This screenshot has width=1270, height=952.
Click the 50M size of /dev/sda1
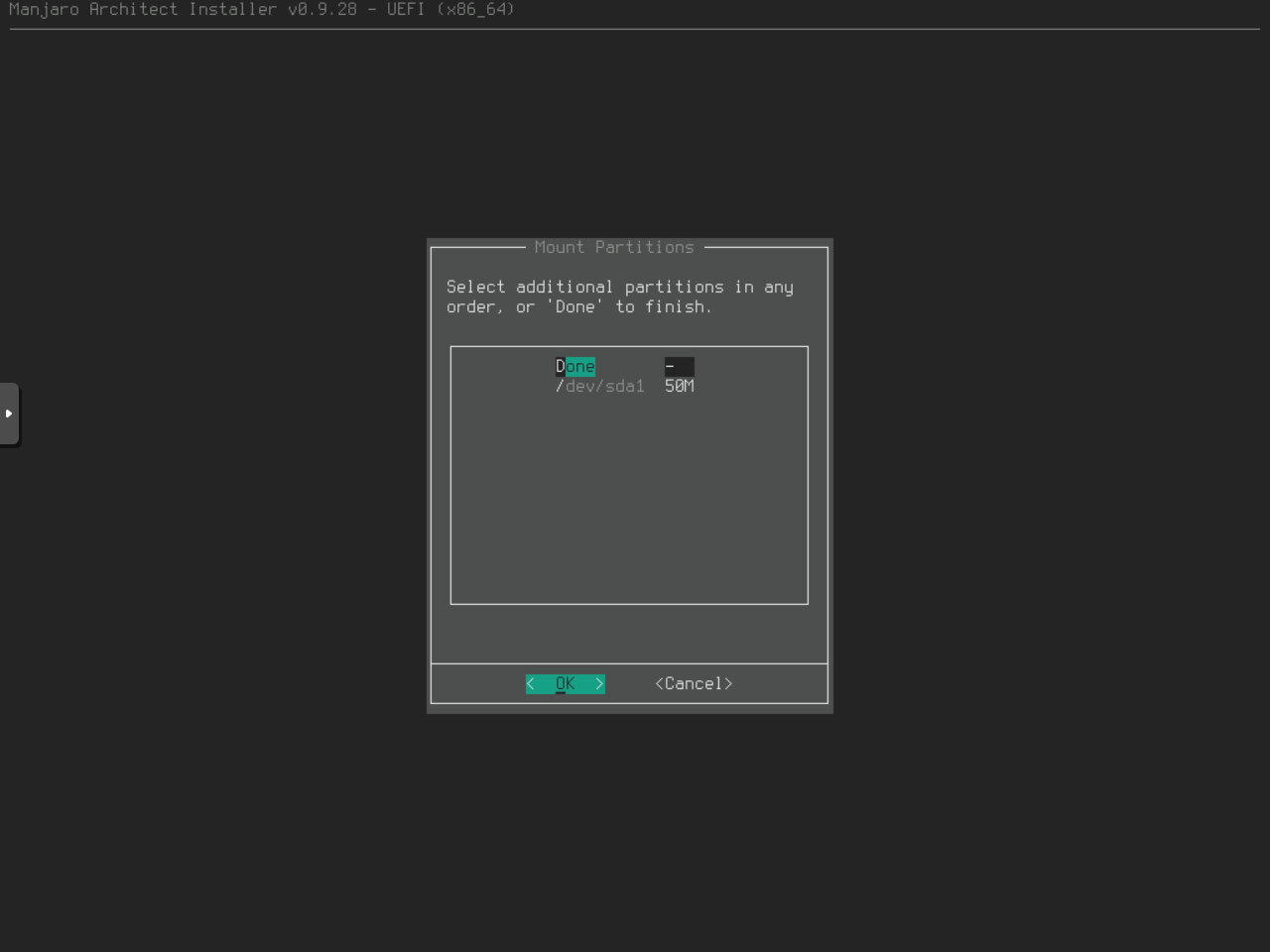coord(680,386)
